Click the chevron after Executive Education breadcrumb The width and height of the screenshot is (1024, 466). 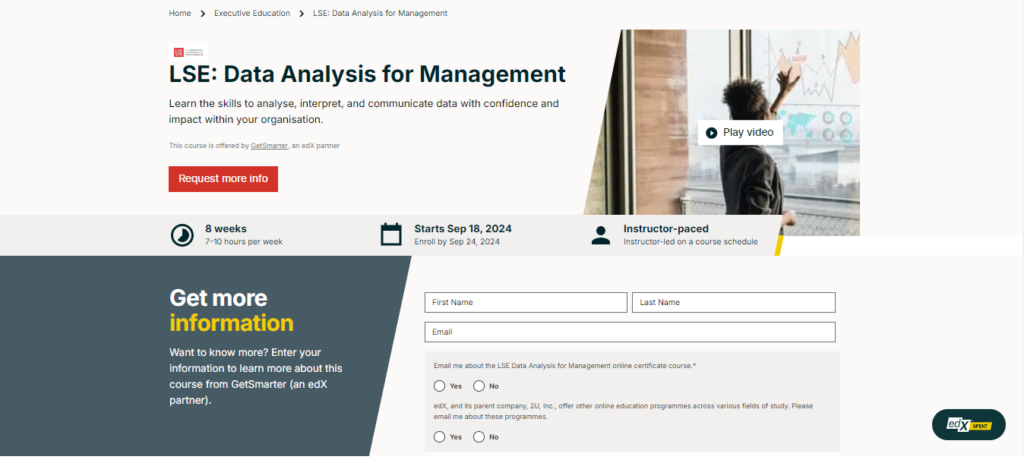tap(301, 13)
